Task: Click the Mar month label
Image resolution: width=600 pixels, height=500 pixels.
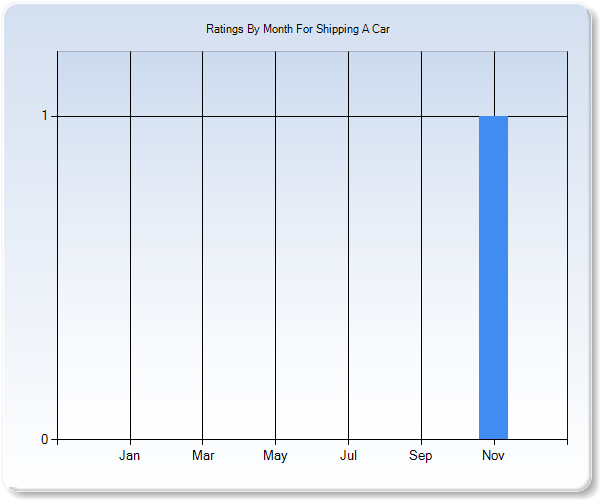Action: coord(203,456)
